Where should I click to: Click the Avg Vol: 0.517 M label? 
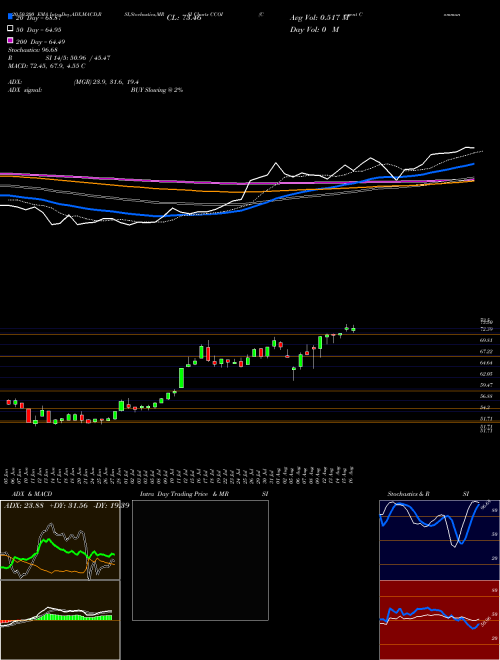(x=319, y=18)
